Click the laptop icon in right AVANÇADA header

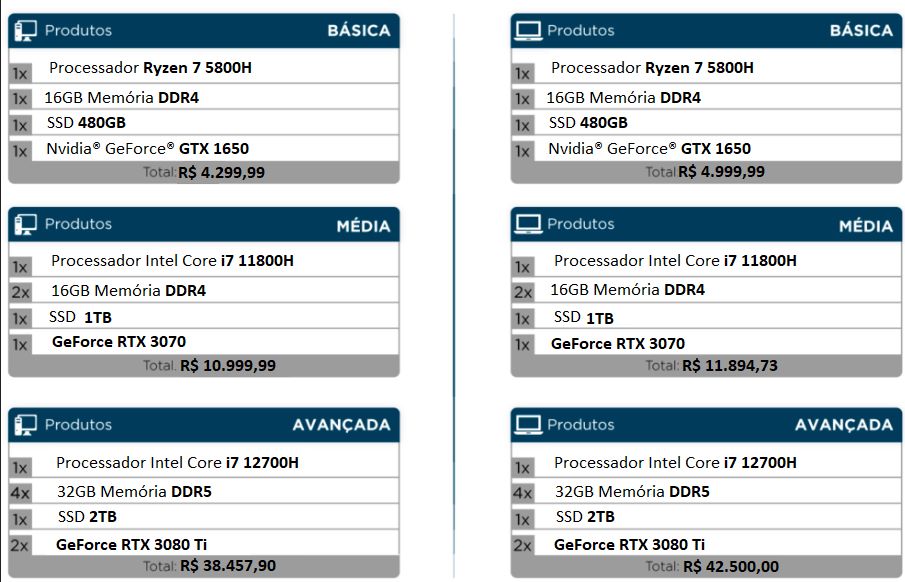tap(528, 425)
